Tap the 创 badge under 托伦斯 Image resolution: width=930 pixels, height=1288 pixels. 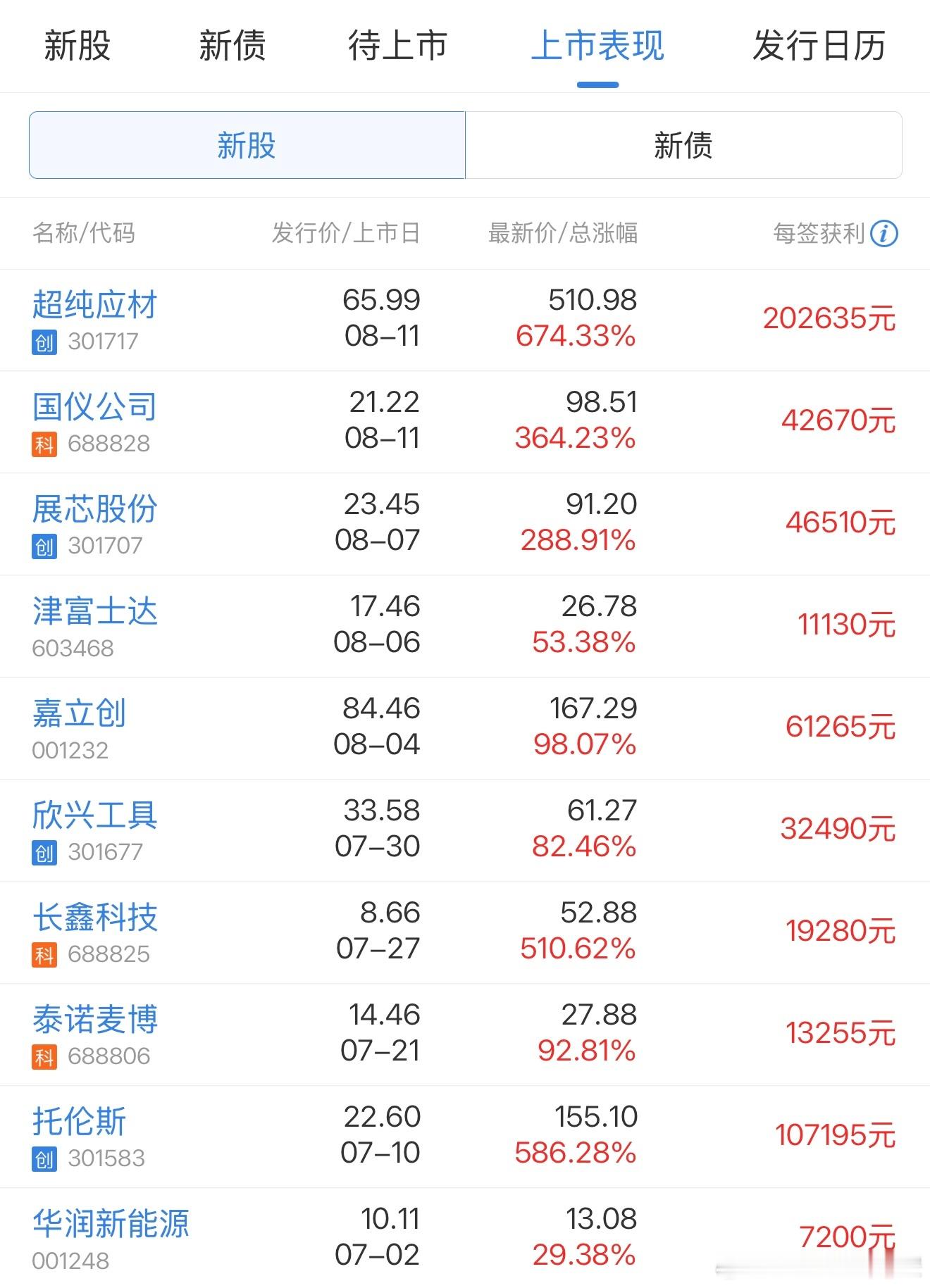click(x=44, y=1160)
